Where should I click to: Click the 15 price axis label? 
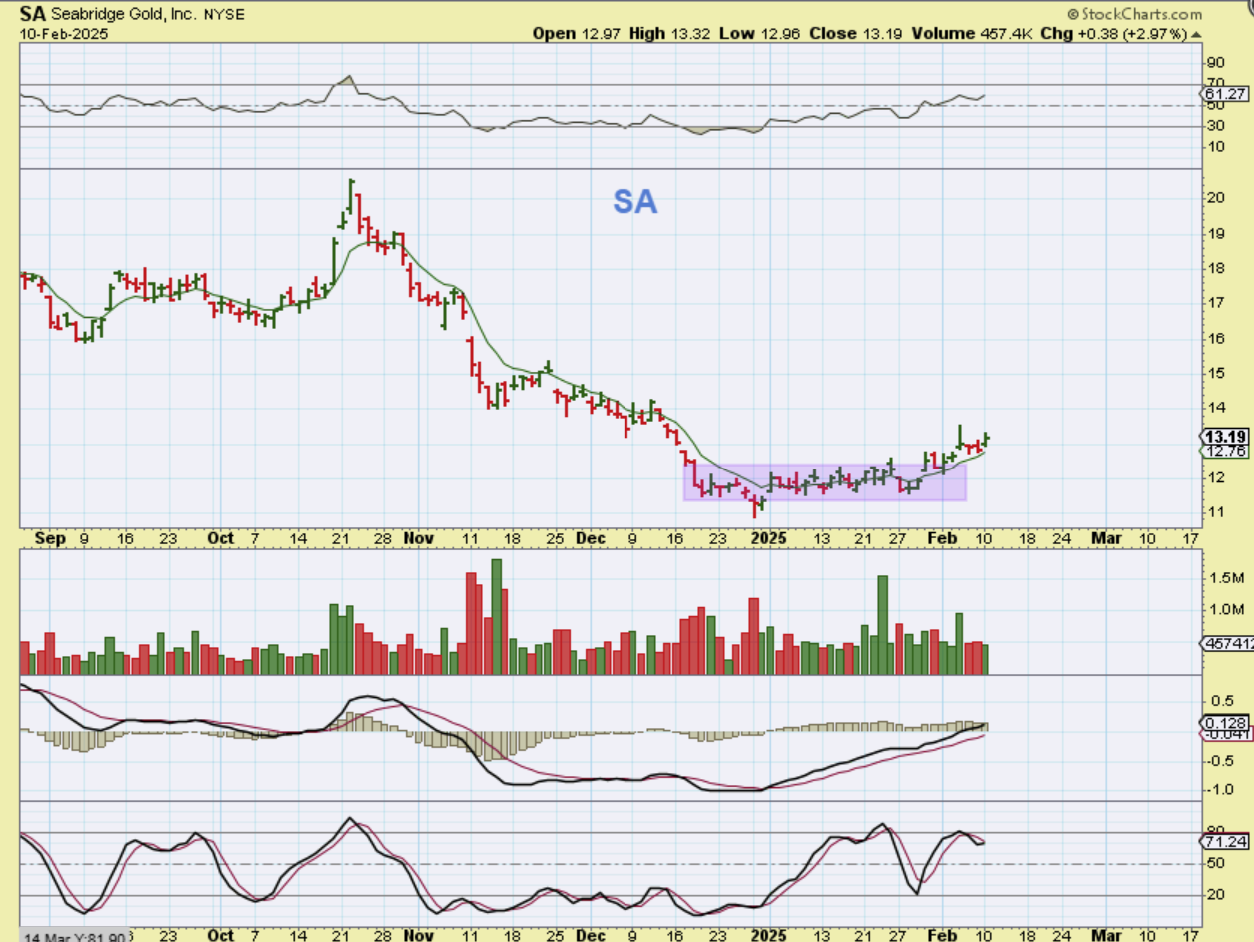(x=1215, y=373)
